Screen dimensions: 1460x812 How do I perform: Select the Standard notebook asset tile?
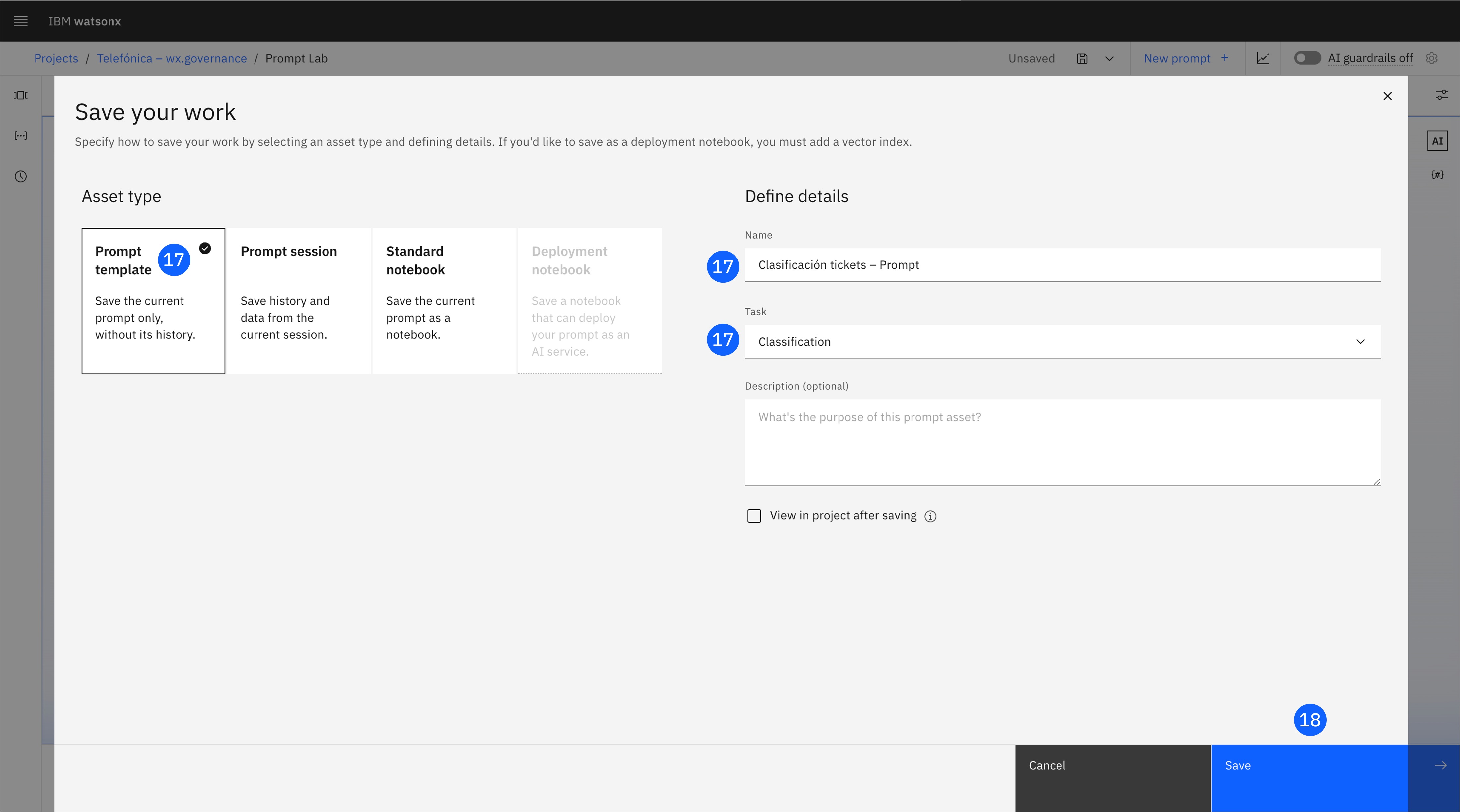coord(444,301)
